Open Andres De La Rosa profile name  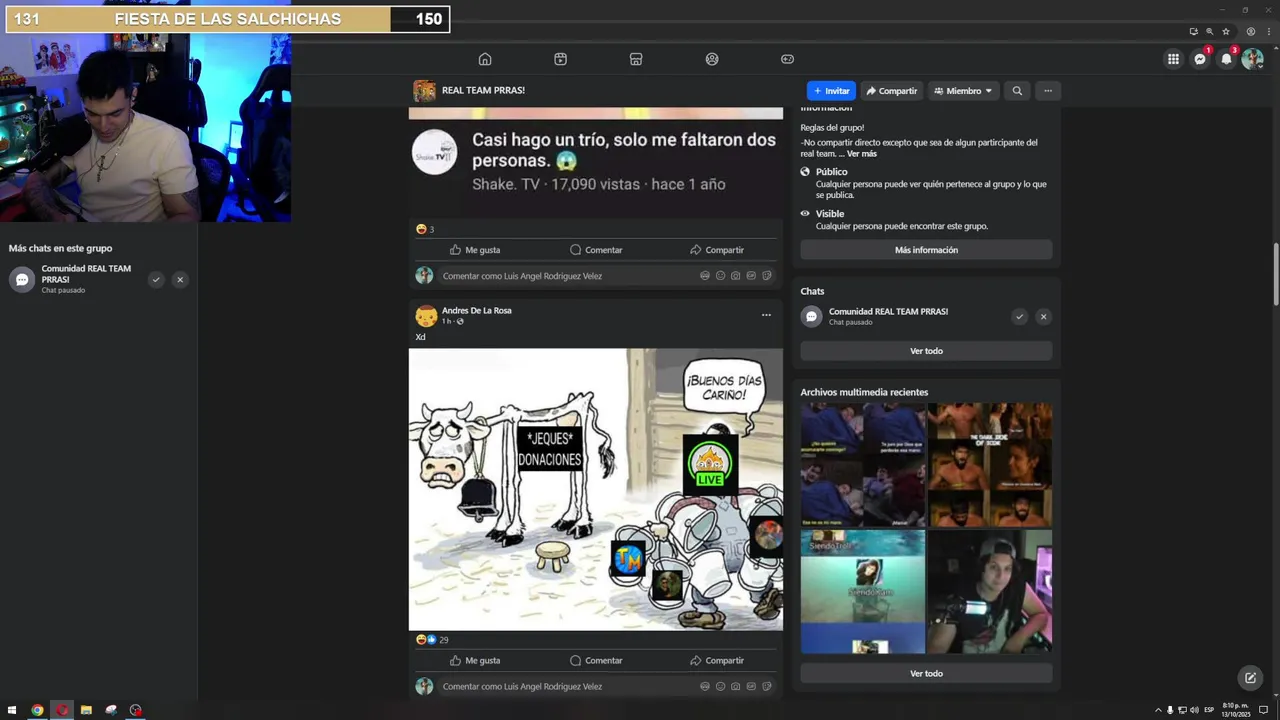(476, 311)
